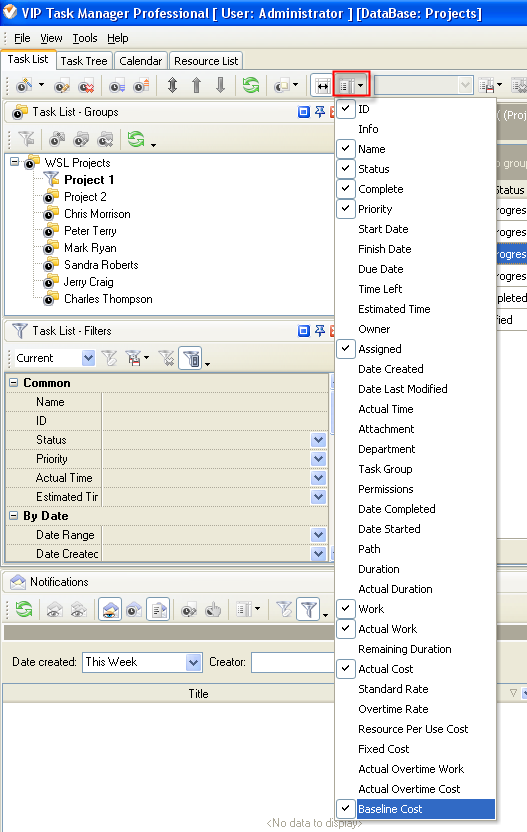The image size is (527, 832).
Task: Select Sandra Roberts in the groups tree
Action: (101, 265)
